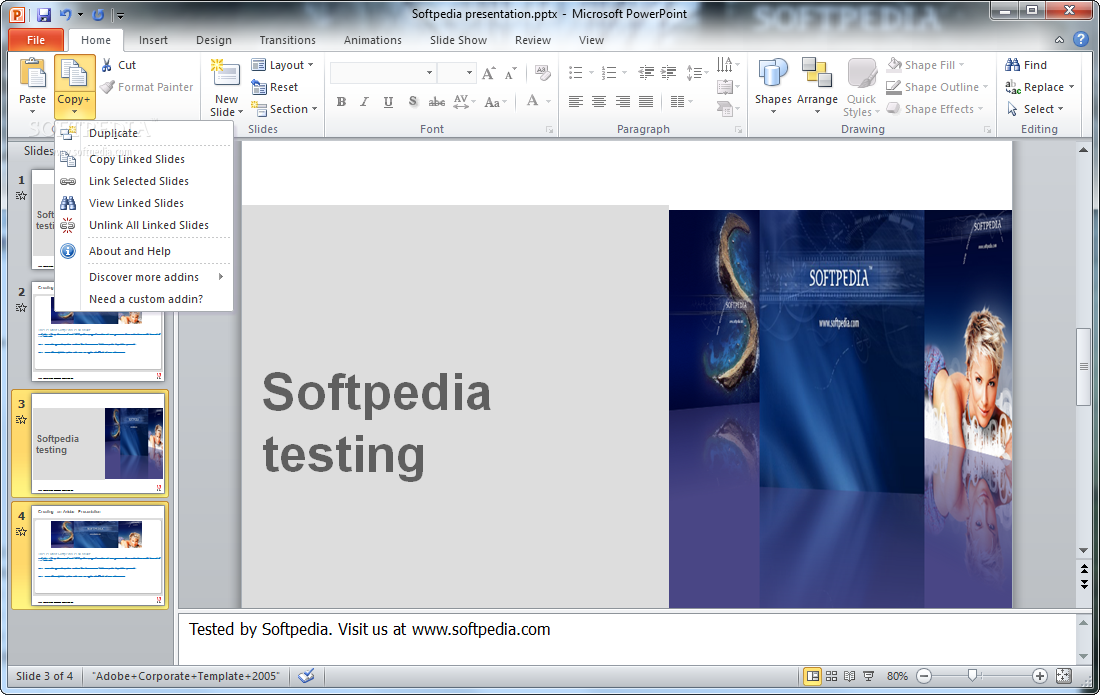Increase list indent level
This screenshot has width=1100, height=695.
(669, 72)
